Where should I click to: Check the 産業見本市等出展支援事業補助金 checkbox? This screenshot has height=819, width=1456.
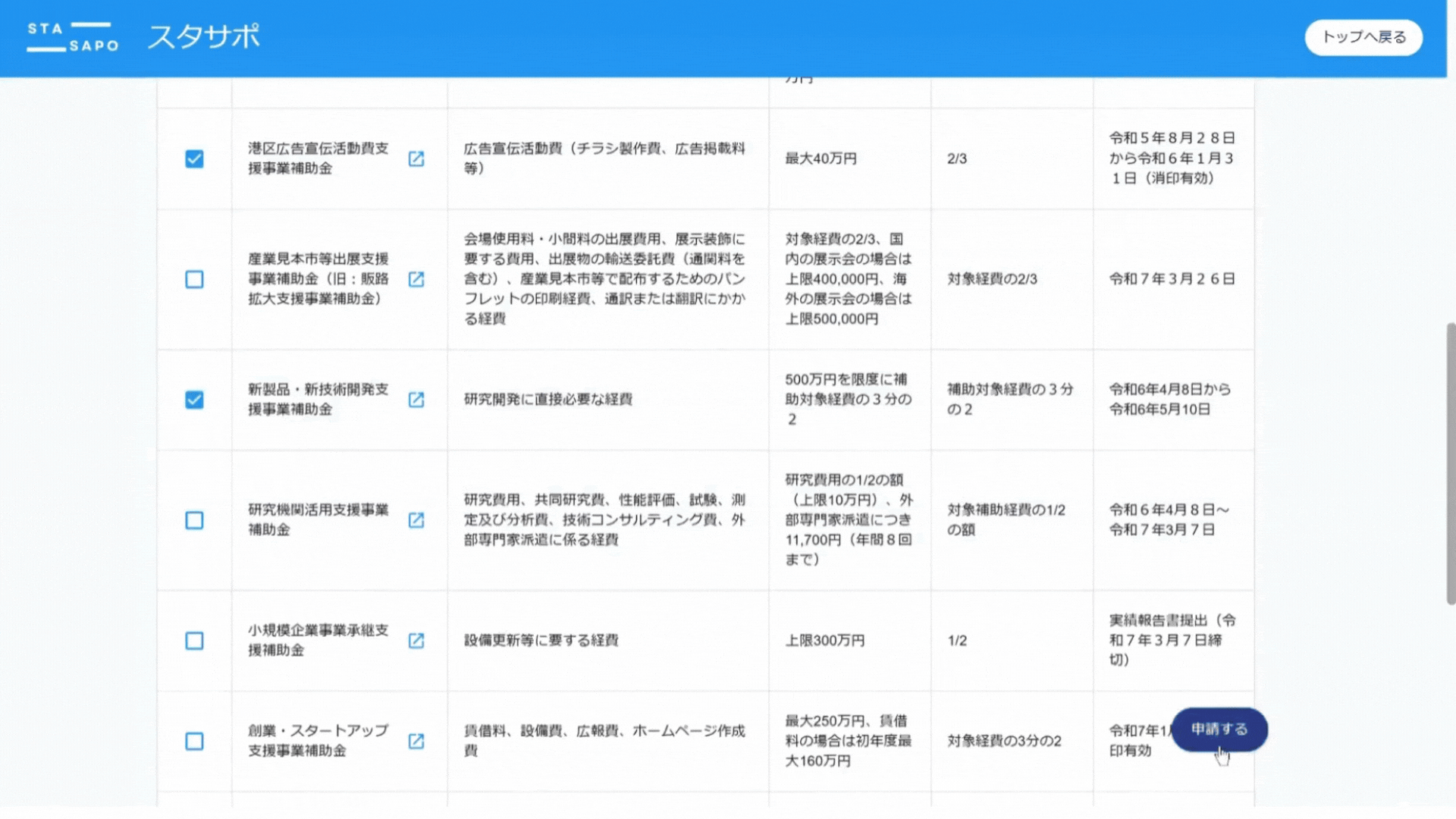tap(194, 279)
